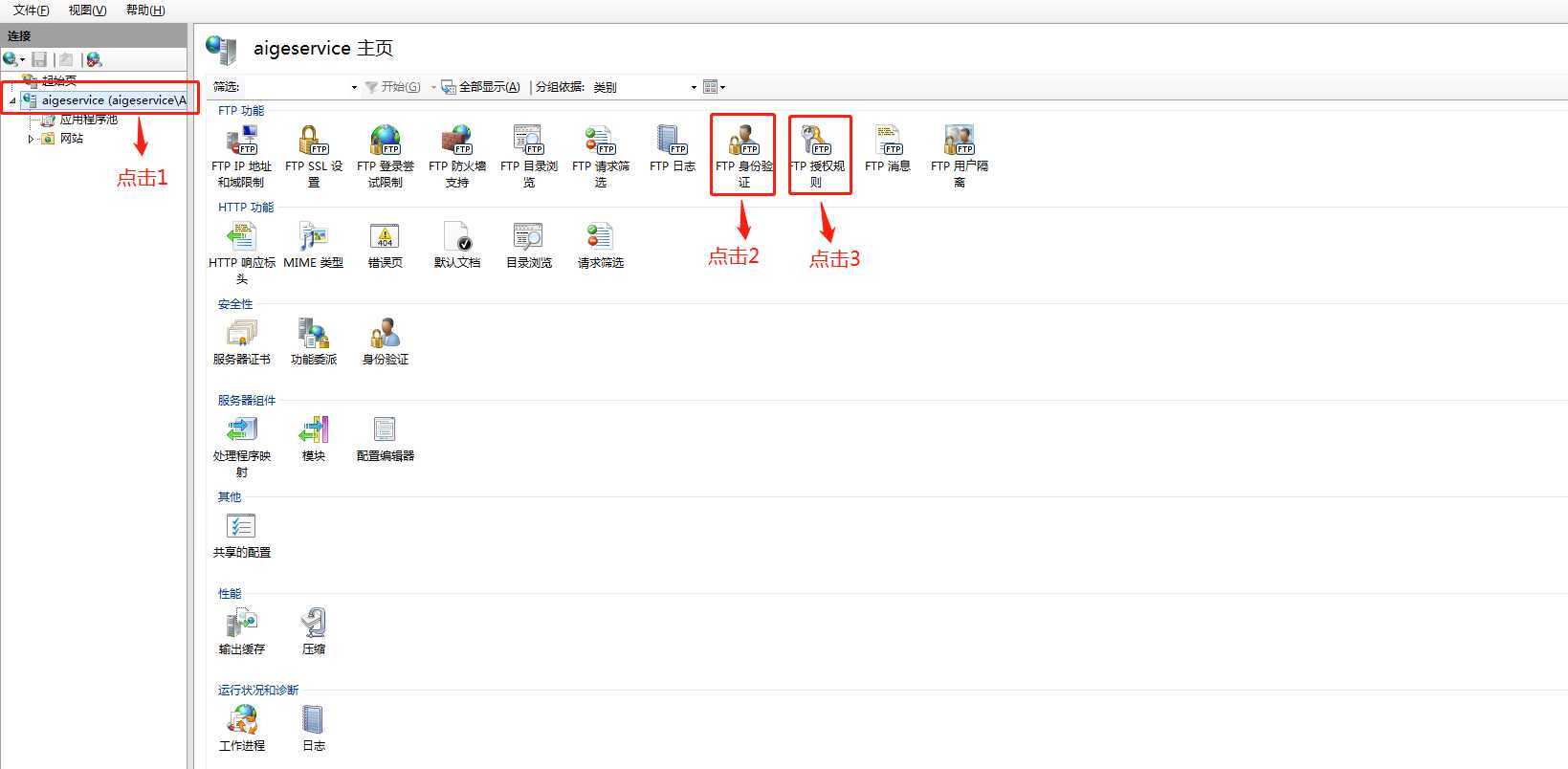Screen dimensions: 1568x769
Task: Open 处理程序映射 feature
Action: coord(241,447)
